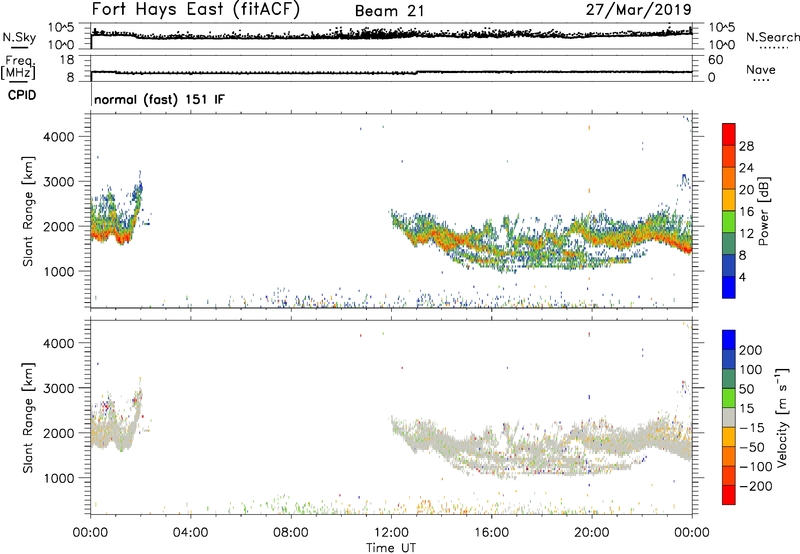Click the '60' label on the Nave axis
The image size is (800, 554).
coord(715,60)
